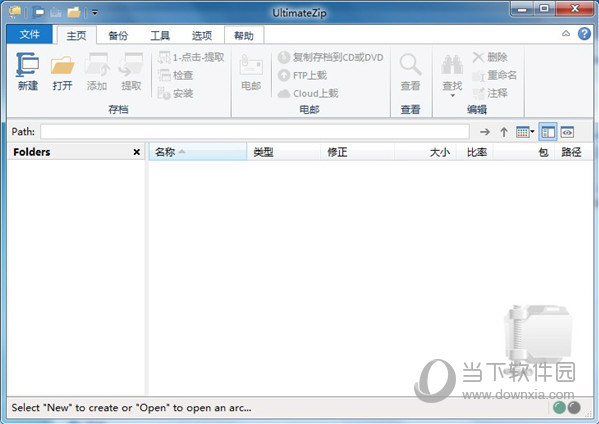Open the 查找 binoculars find dropdown
Screen dimensions: 599x424
tap(452, 74)
